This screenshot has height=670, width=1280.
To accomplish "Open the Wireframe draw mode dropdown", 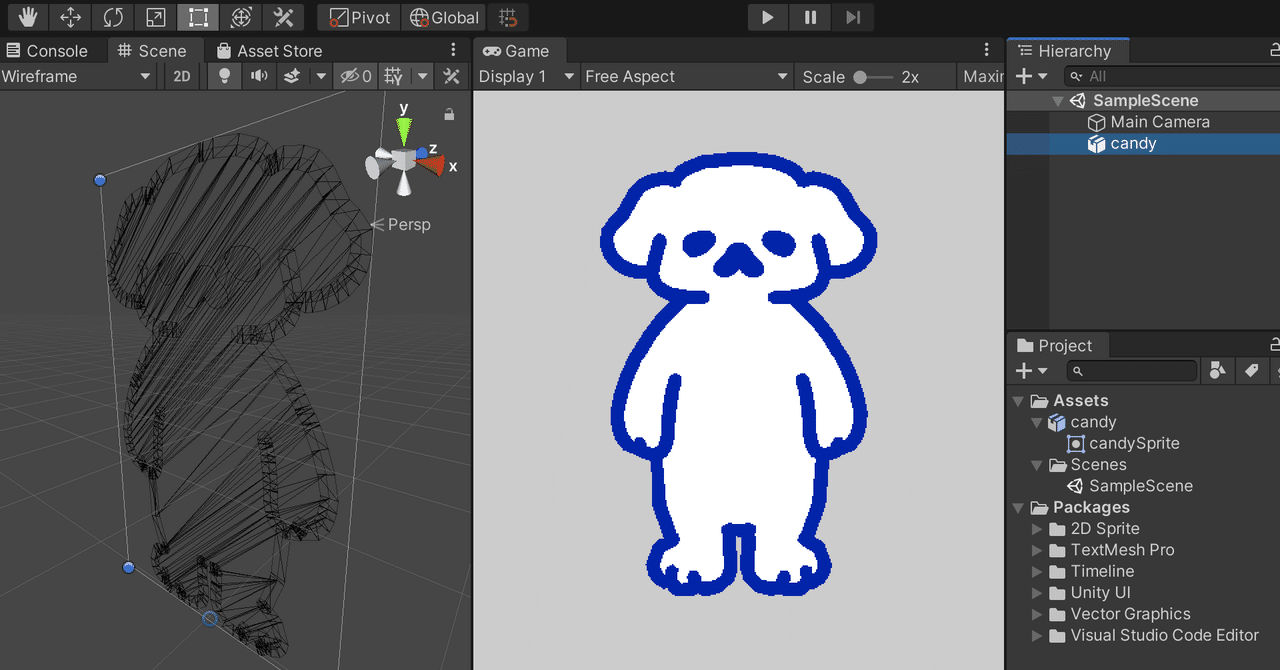I will (x=77, y=76).
